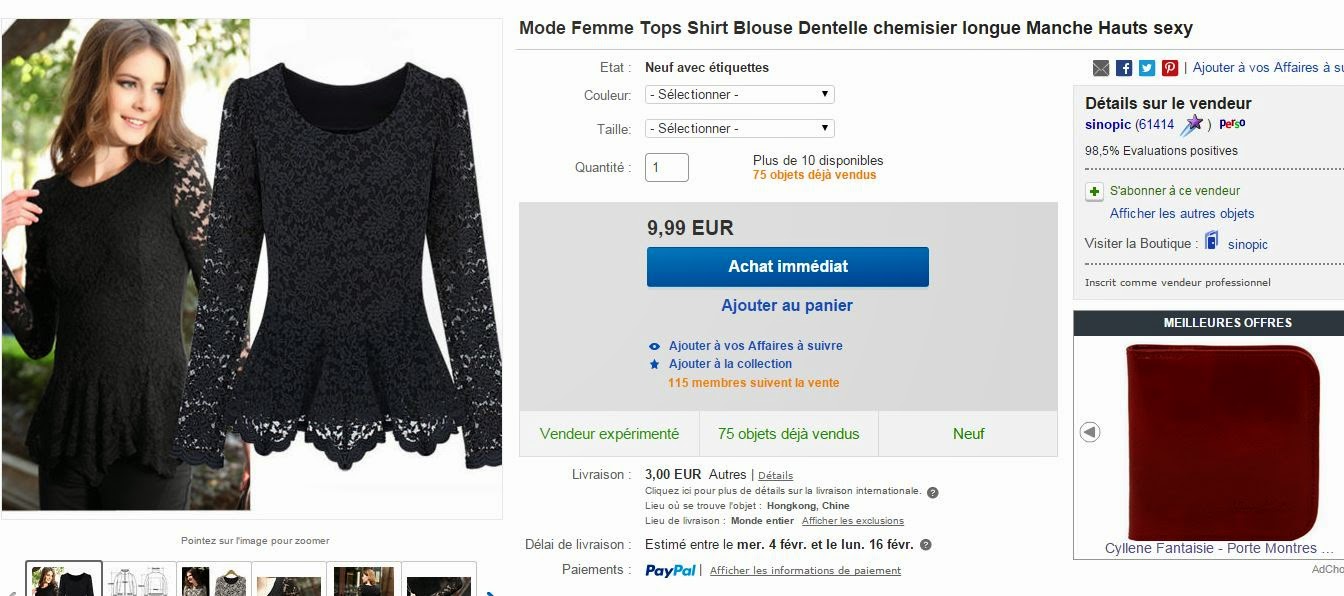Select the size chart diagram thumbnail
Image resolution: width=1344 pixels, height=596 pixels.
(139, 580)
